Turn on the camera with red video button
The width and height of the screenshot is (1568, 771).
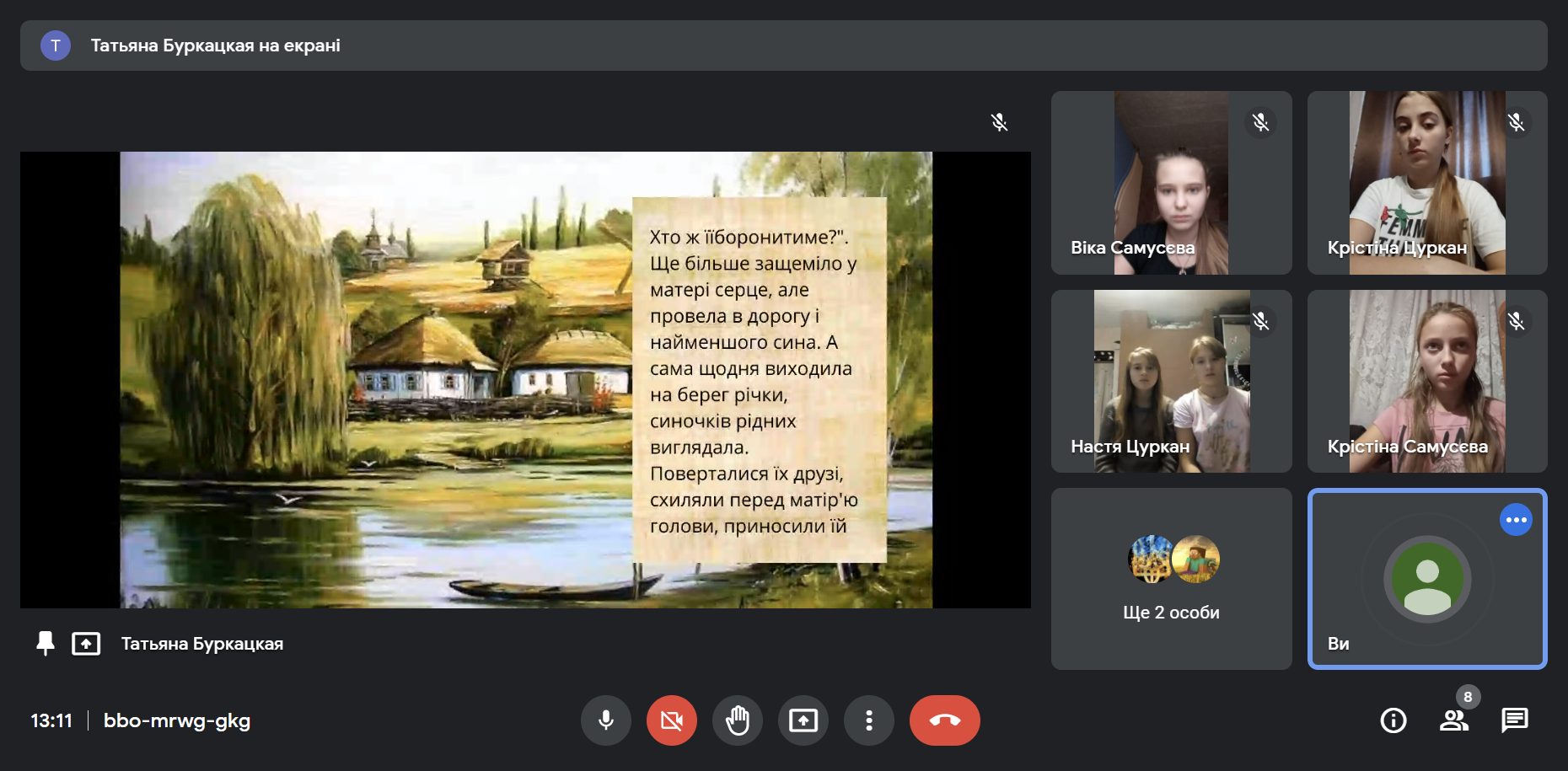tap(671, 720)
